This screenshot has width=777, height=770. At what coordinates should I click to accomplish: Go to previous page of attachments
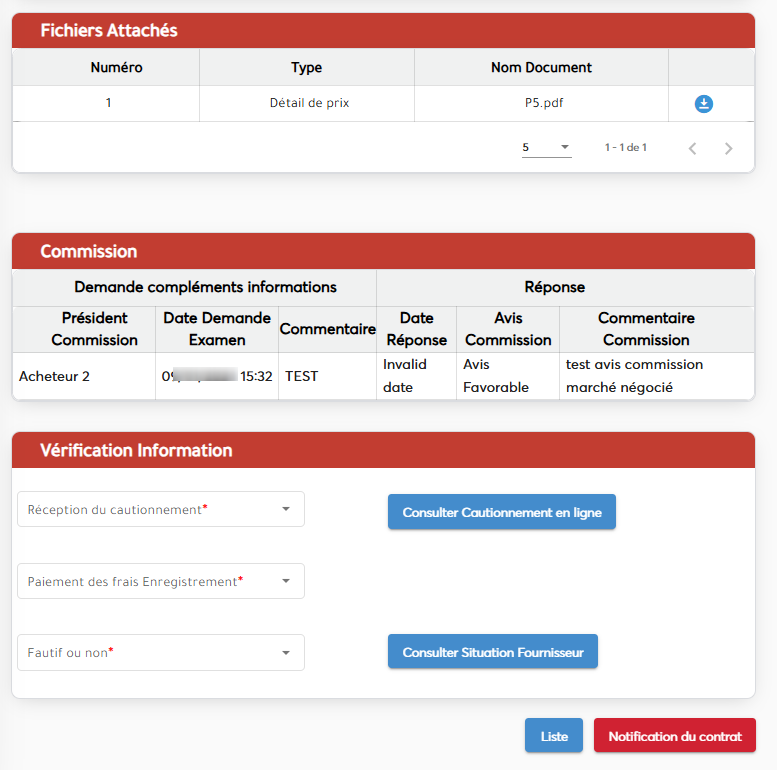pos(692,148)
